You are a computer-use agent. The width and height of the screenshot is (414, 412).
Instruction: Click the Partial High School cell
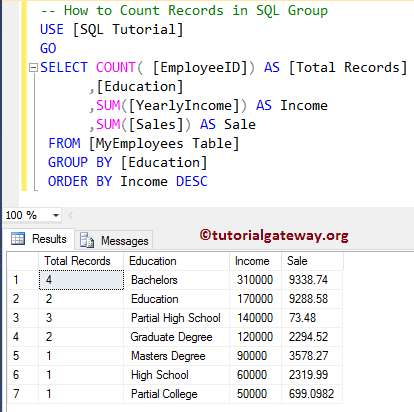tap(177, 318)
